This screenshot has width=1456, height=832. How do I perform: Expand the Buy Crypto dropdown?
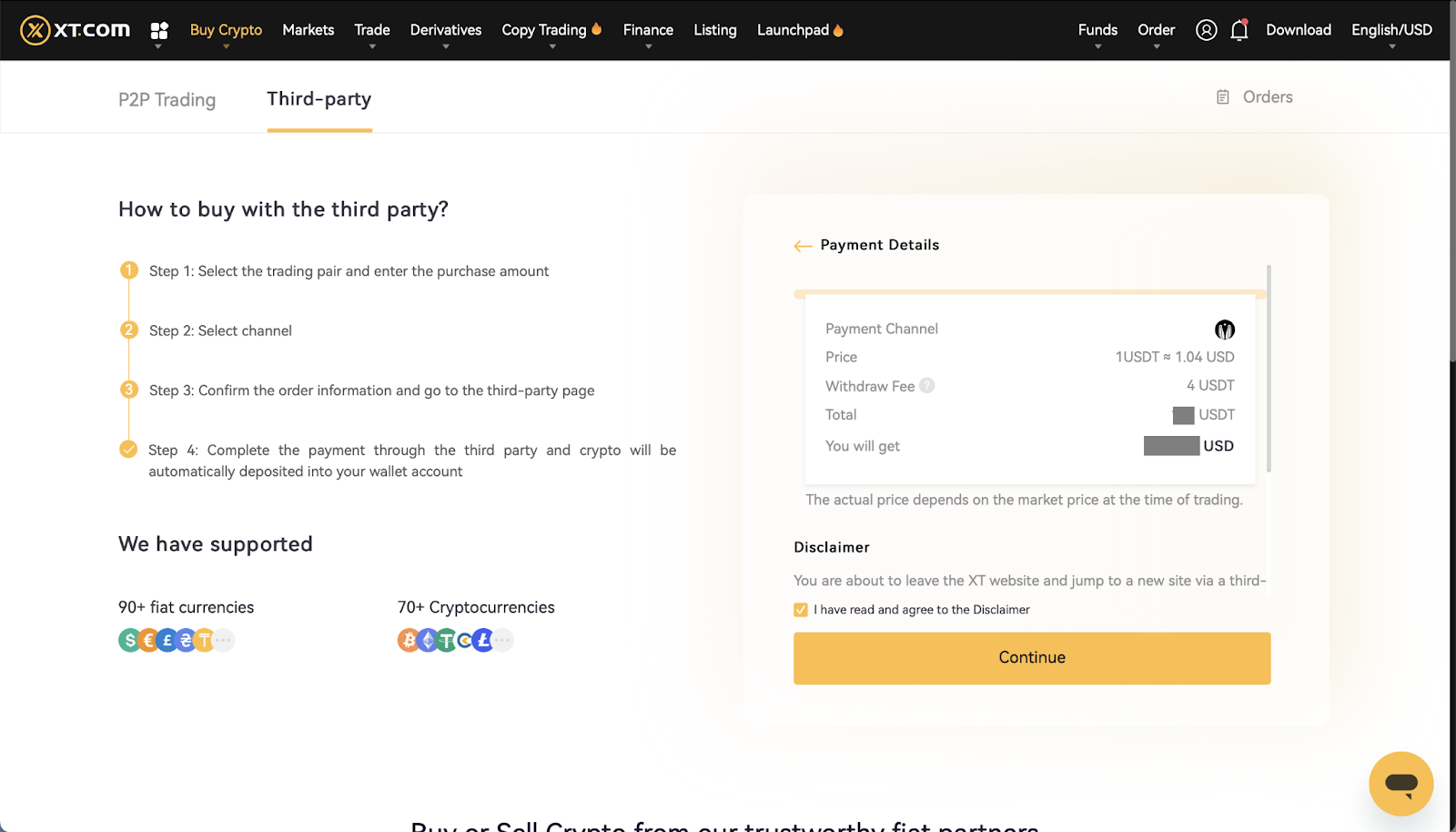[226, 31]
